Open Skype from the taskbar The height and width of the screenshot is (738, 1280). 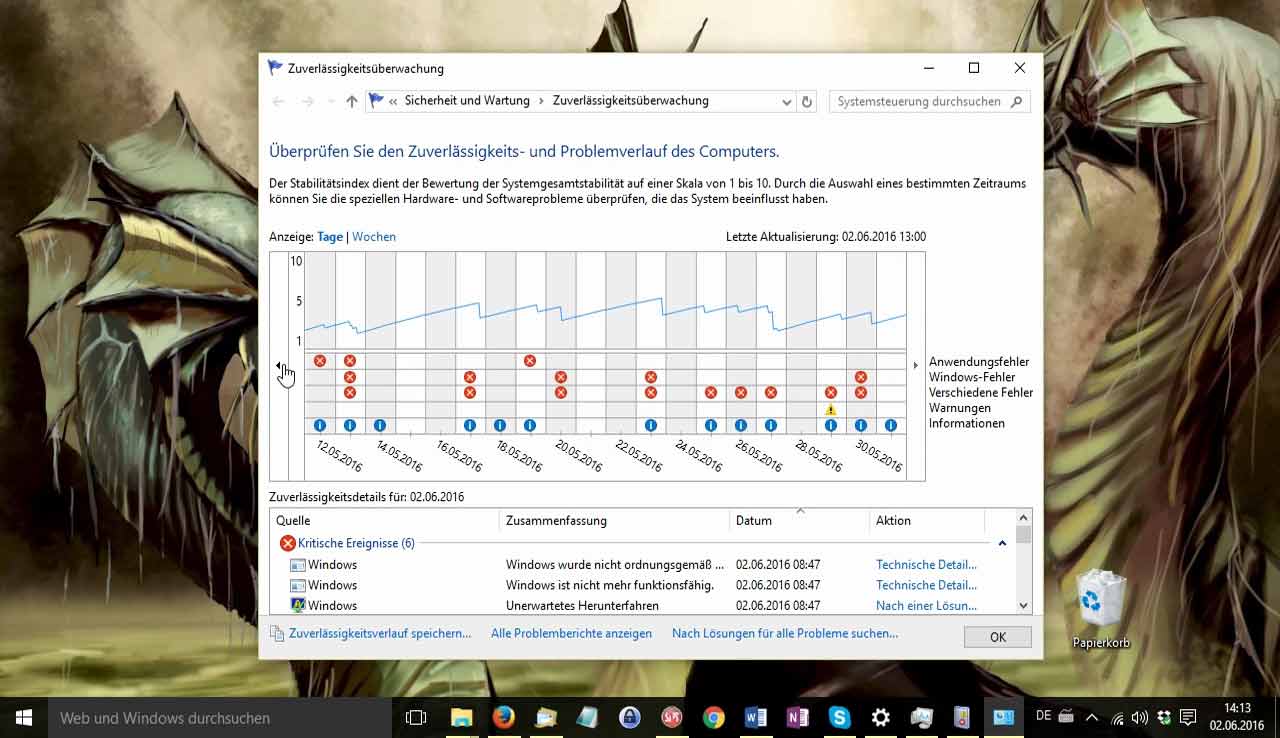point(839,717)
